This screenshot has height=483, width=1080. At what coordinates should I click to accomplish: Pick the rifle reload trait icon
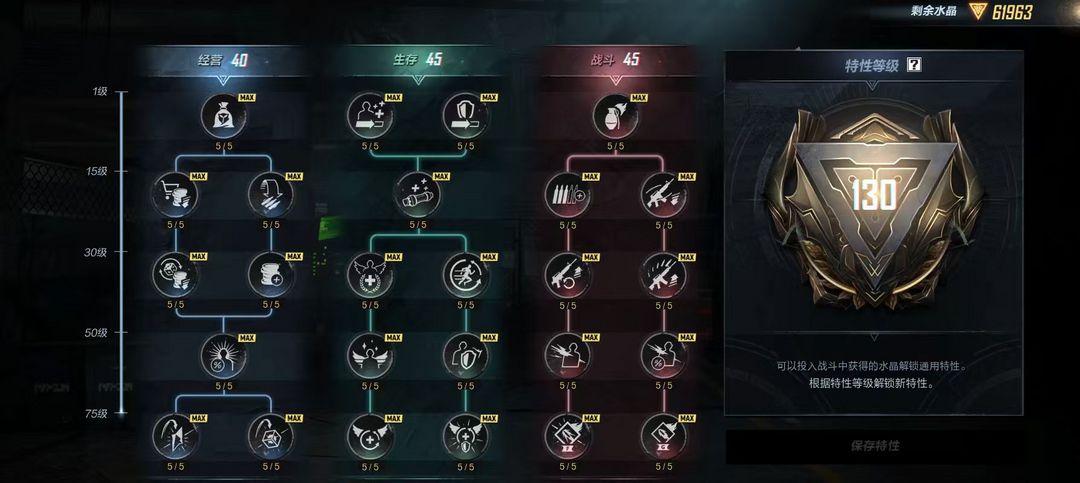[x=568, y=274]
